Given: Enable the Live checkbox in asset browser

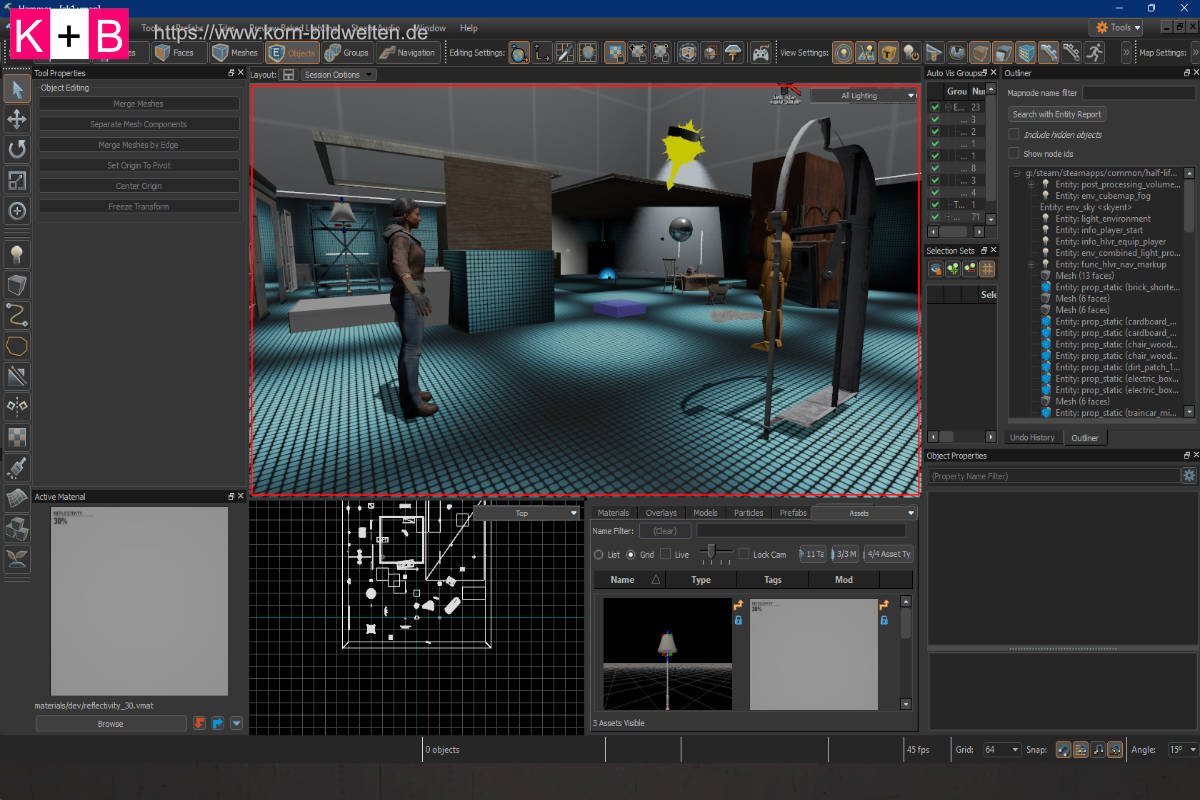Looking at the screenshot, I should click(x=666, y=554).
